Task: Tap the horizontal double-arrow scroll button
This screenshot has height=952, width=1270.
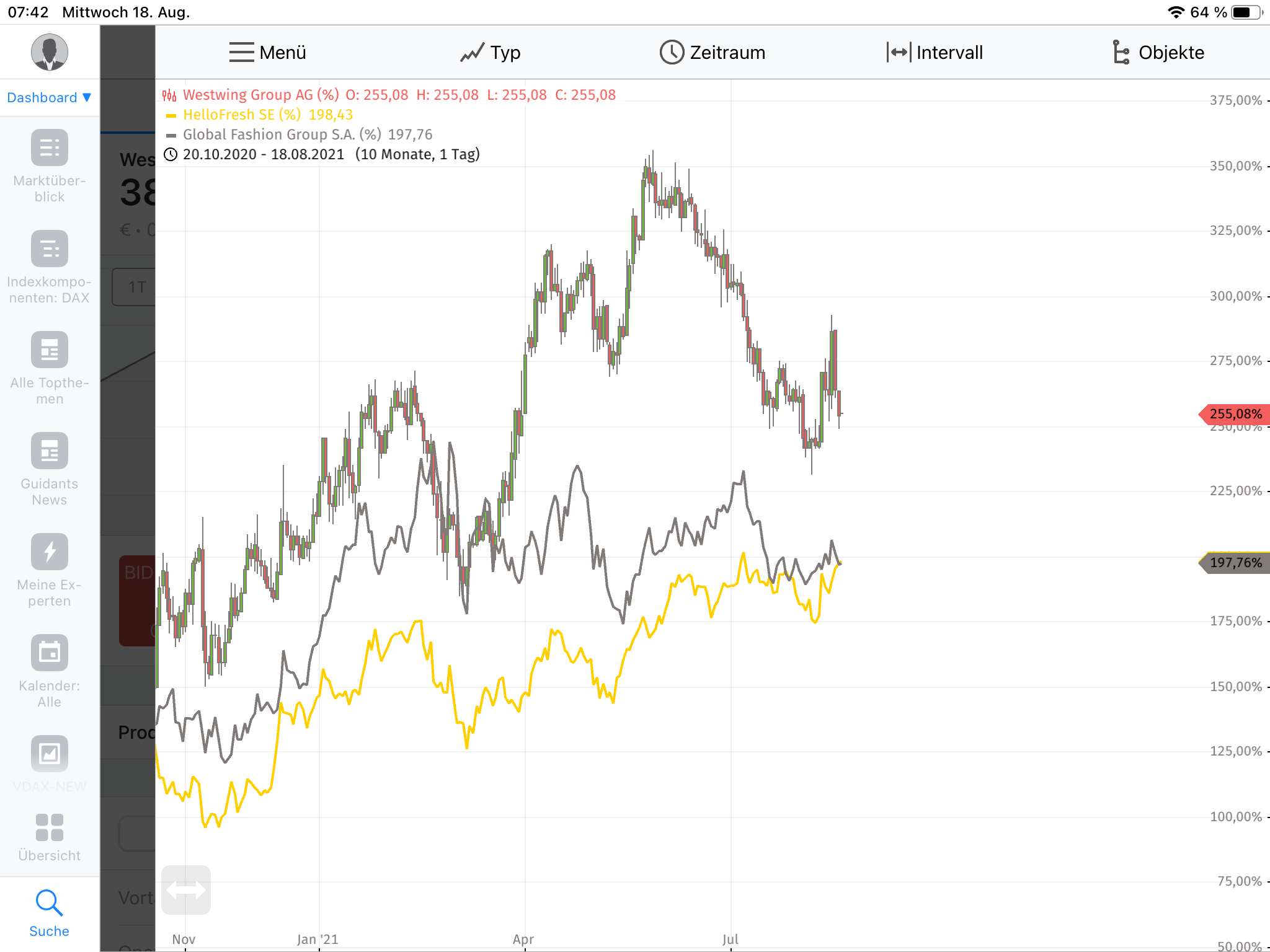Action: pyautogui.click(x=186, y=890)
